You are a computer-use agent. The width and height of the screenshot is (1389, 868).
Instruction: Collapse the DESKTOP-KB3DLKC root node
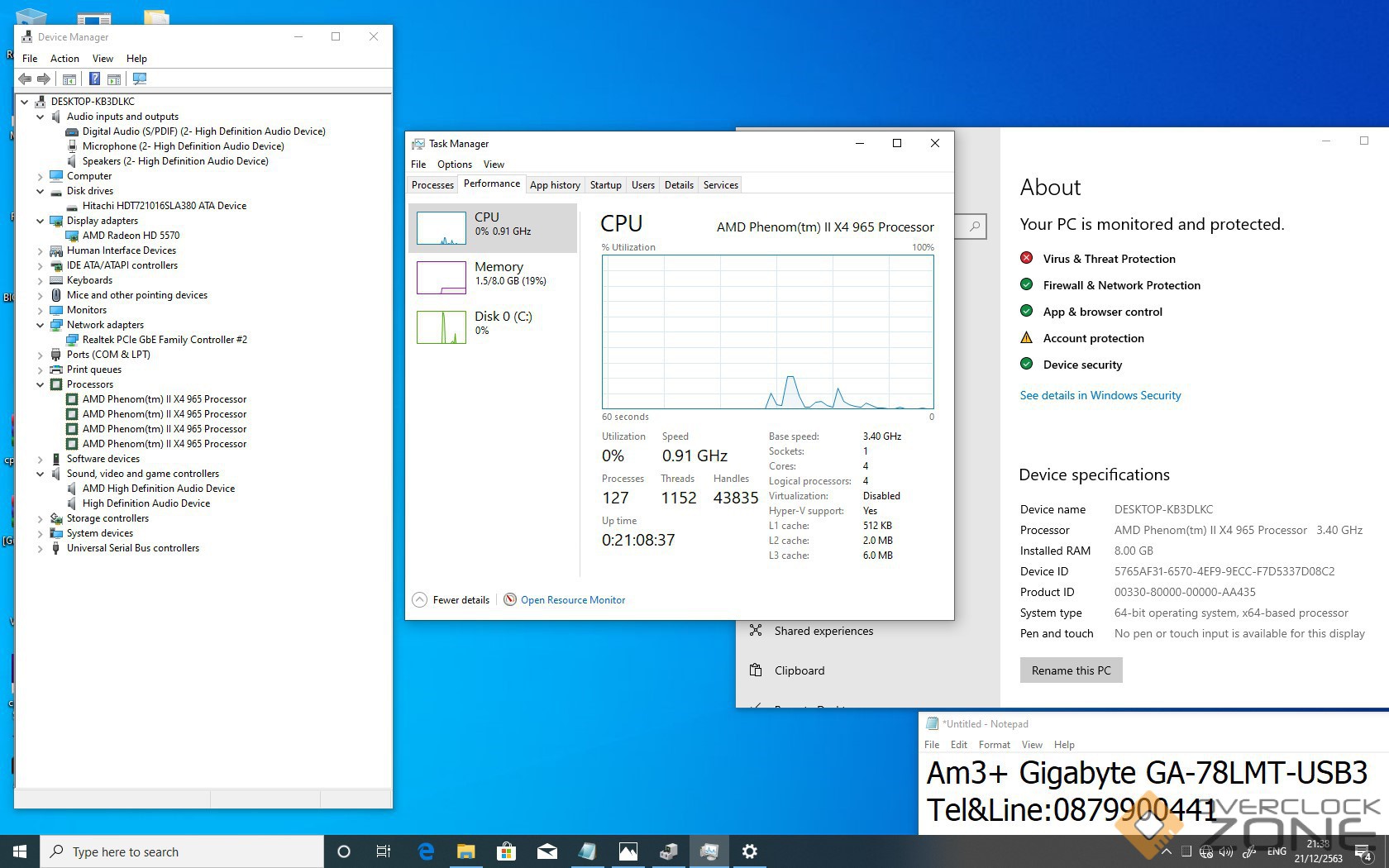click(25, 102)
